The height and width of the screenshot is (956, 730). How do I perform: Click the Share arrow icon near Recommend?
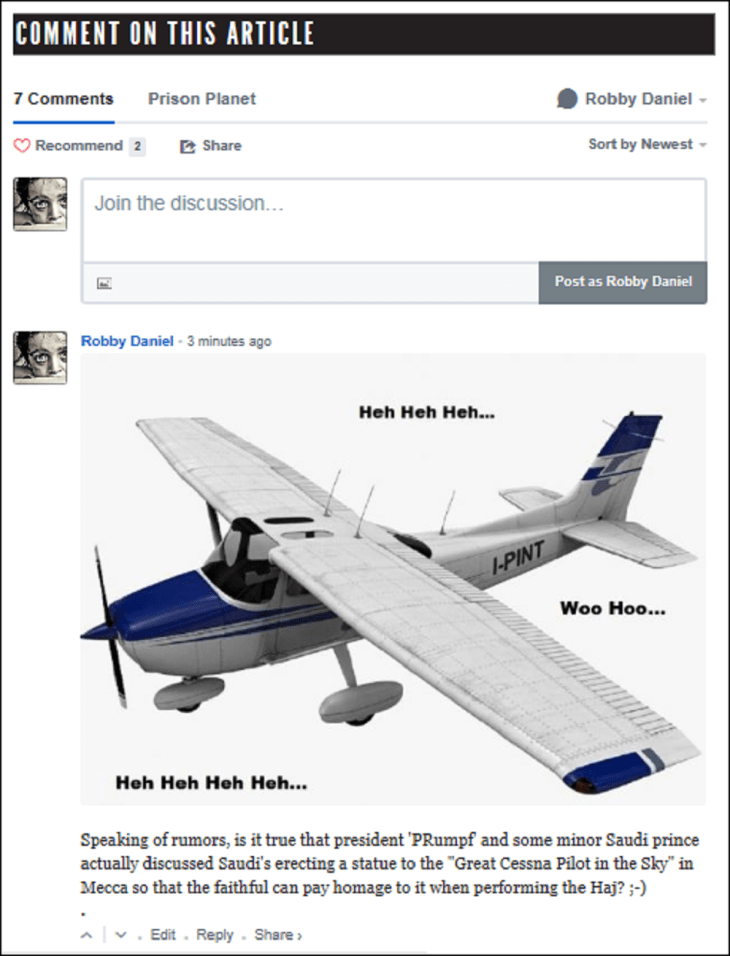tap(187, 146)
